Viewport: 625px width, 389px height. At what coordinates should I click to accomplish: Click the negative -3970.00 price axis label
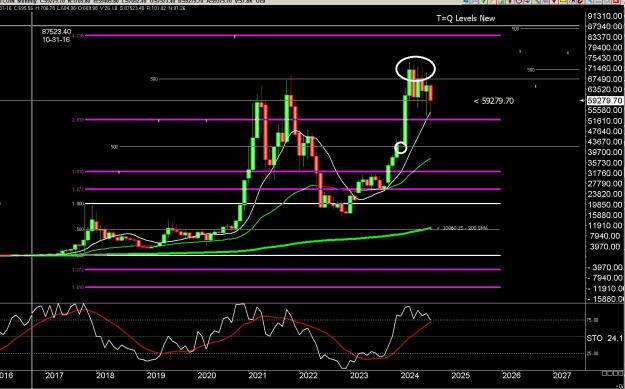[x=605, y=268]
